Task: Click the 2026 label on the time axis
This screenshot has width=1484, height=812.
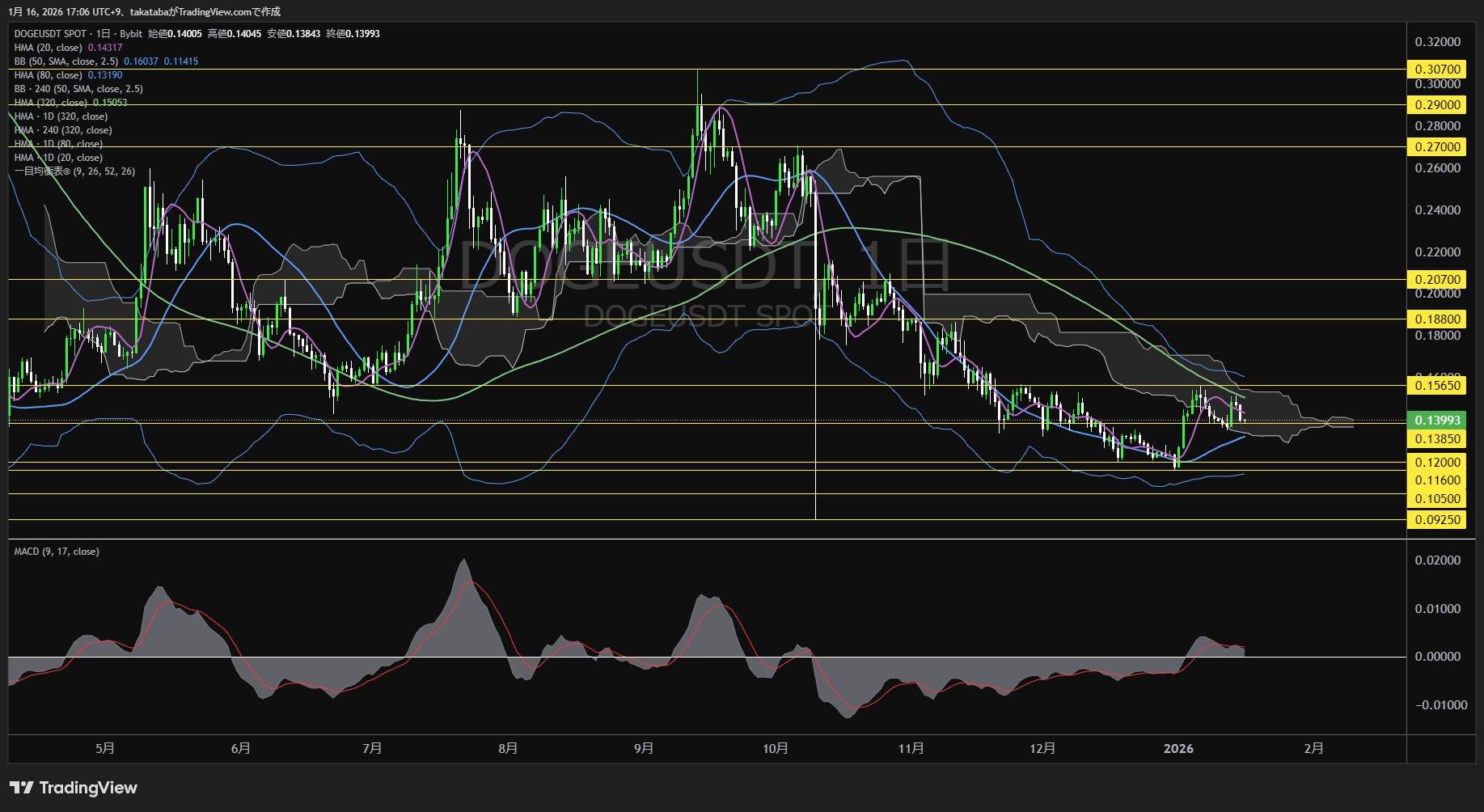Action: [x=1178, y=748]
